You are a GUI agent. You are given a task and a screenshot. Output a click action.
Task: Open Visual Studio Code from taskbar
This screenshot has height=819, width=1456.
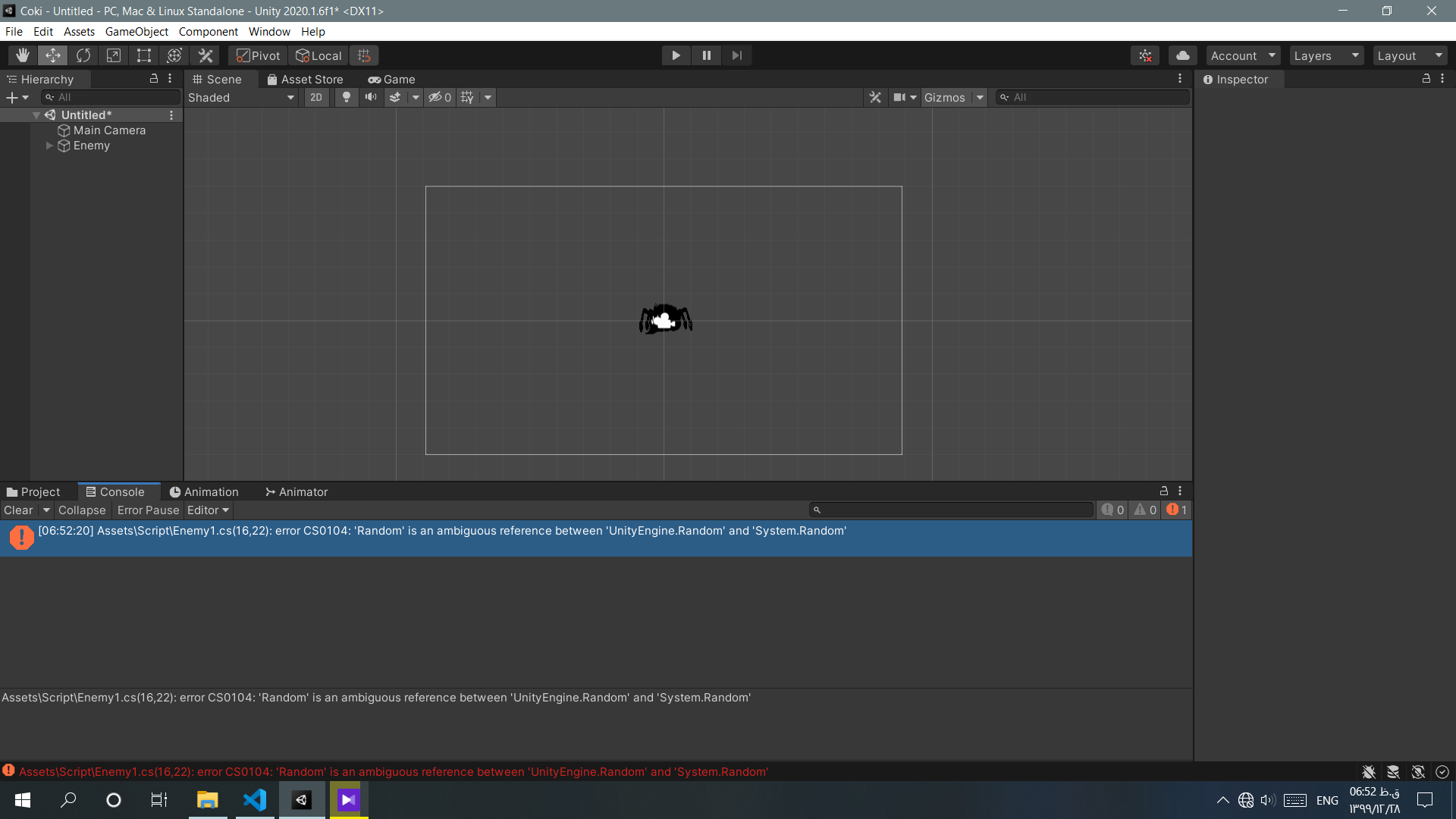(255, 800)
